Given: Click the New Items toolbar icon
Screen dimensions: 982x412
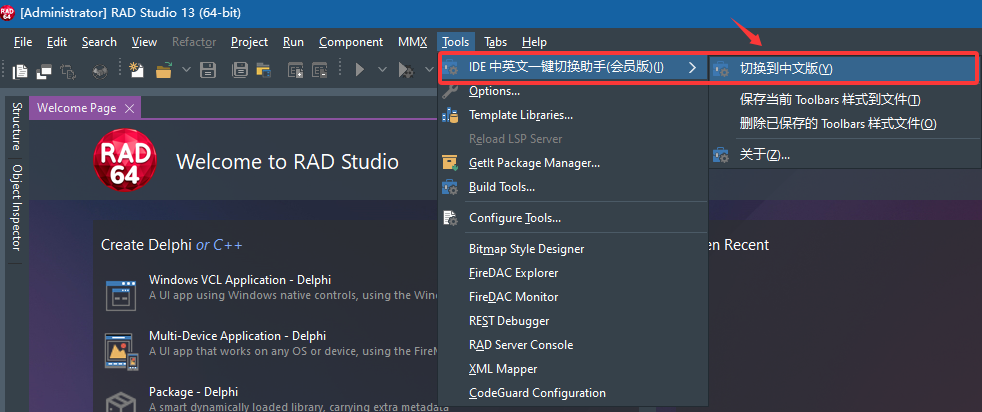Looking at the screenshot, I should pos(137,70).
